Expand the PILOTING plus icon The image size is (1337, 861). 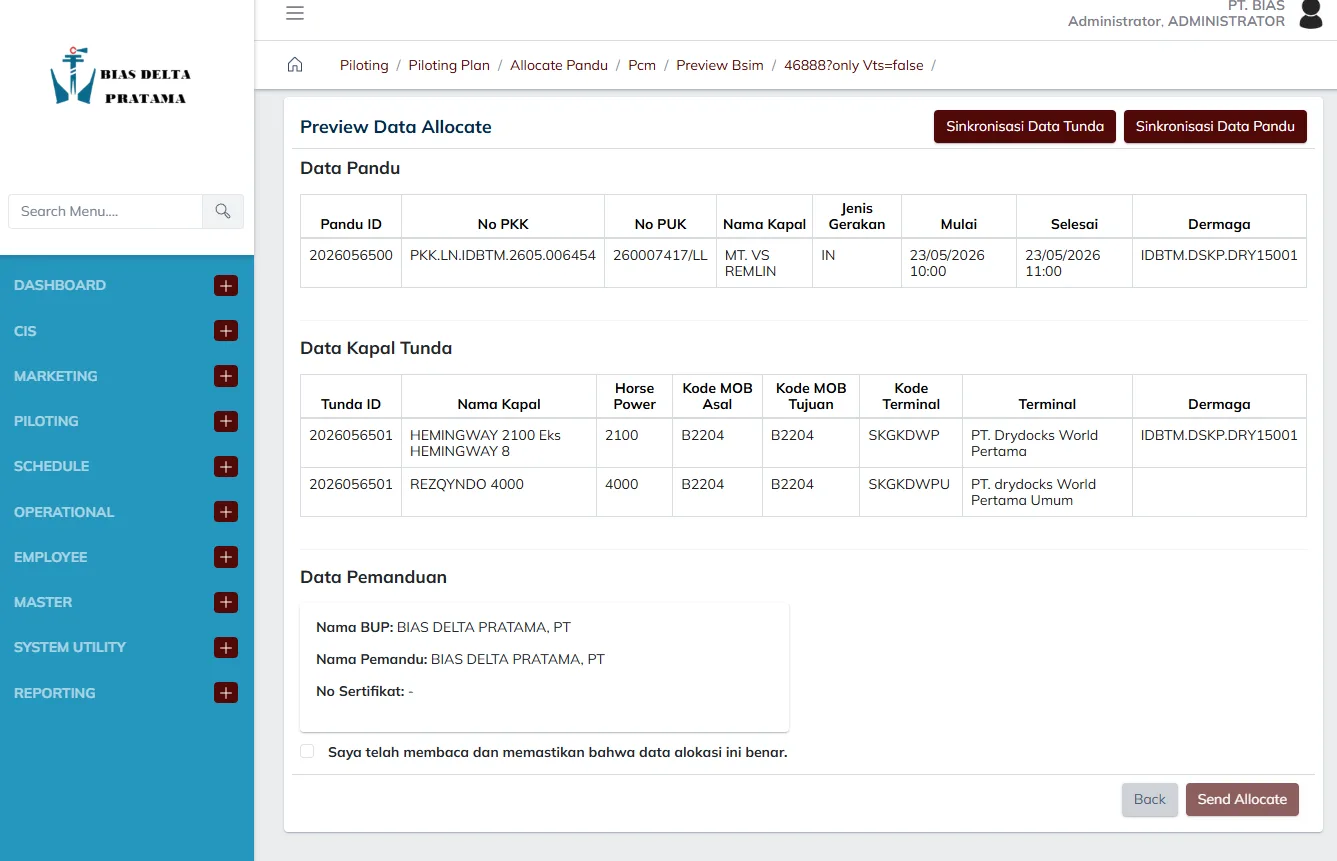[x=226, y=421]
